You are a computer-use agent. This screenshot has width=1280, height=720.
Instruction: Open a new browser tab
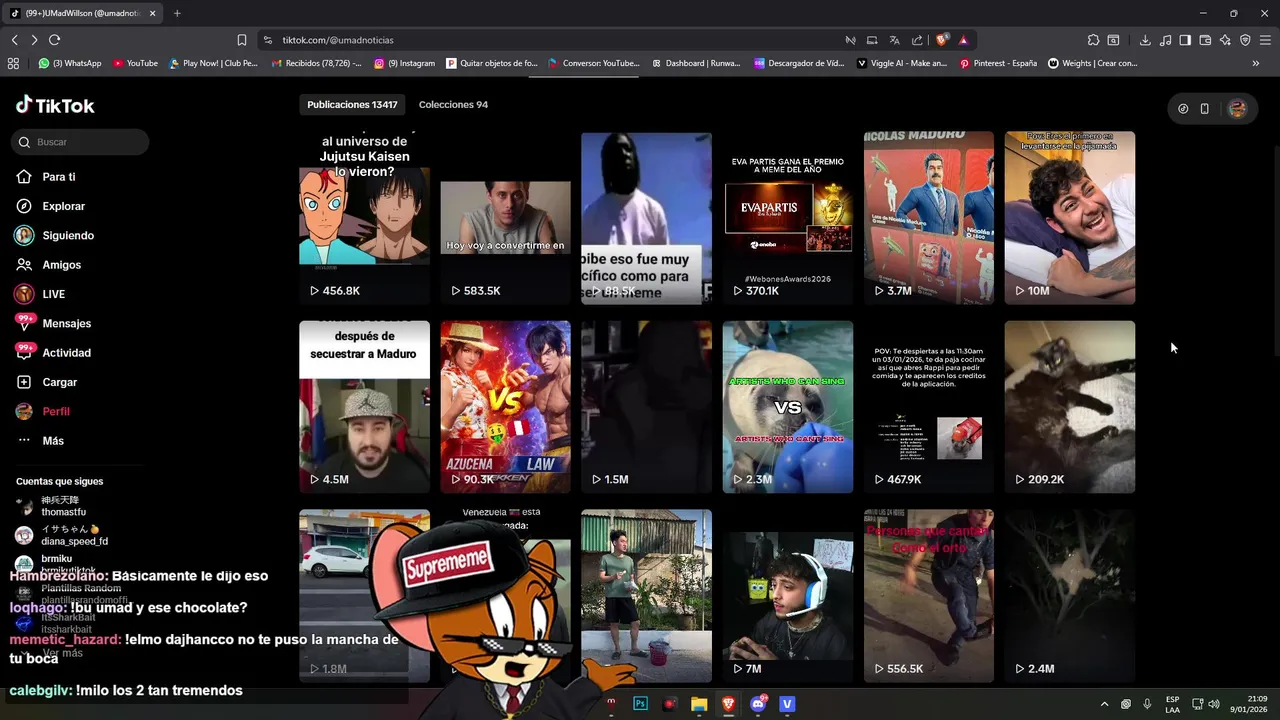point(177,13)
